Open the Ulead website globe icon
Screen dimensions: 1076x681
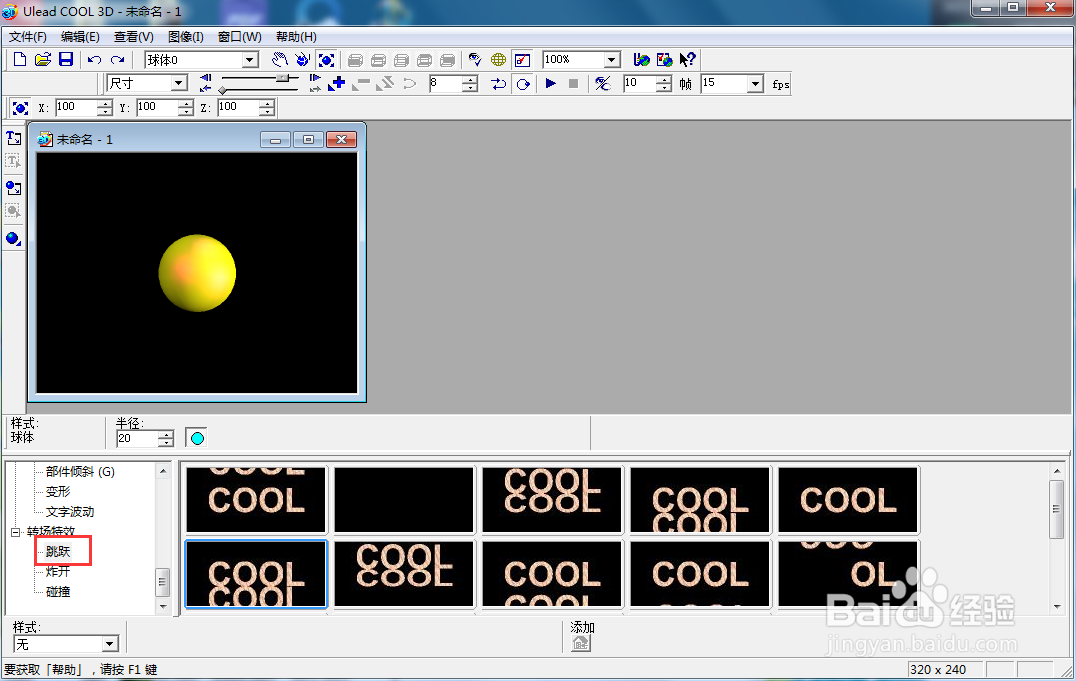tap(642, 60)
